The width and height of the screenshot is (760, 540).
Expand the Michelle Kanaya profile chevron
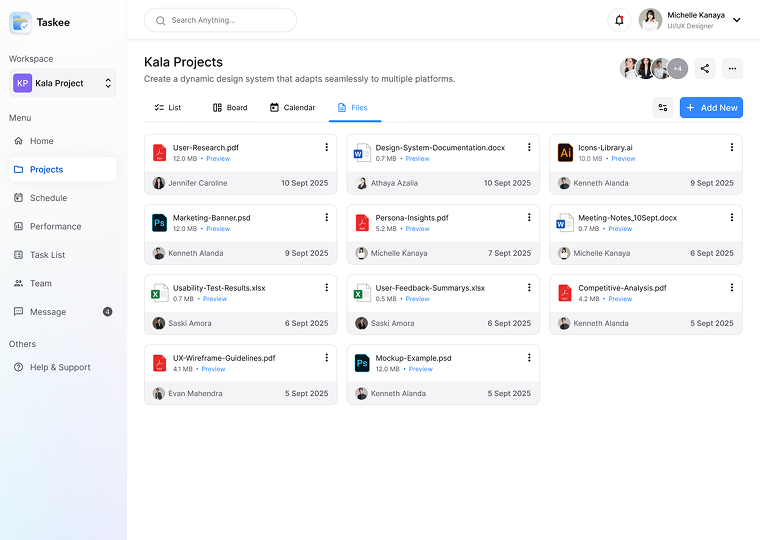click(737, 20)
